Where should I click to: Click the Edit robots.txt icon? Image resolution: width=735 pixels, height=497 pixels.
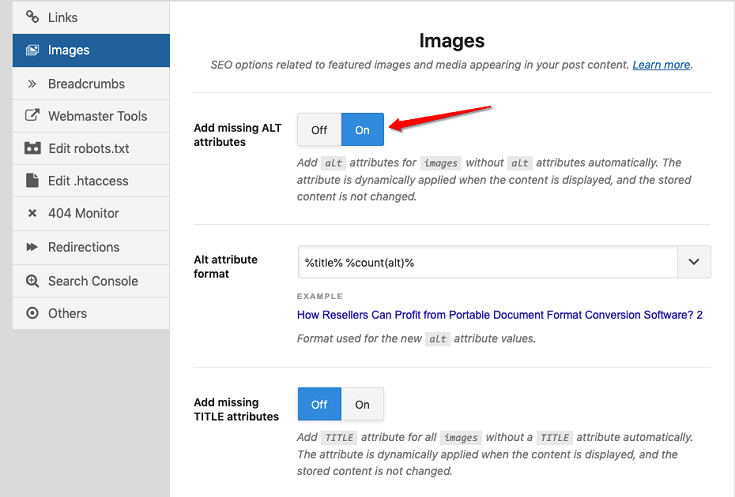pyautogui.click(x=32, y=148)
